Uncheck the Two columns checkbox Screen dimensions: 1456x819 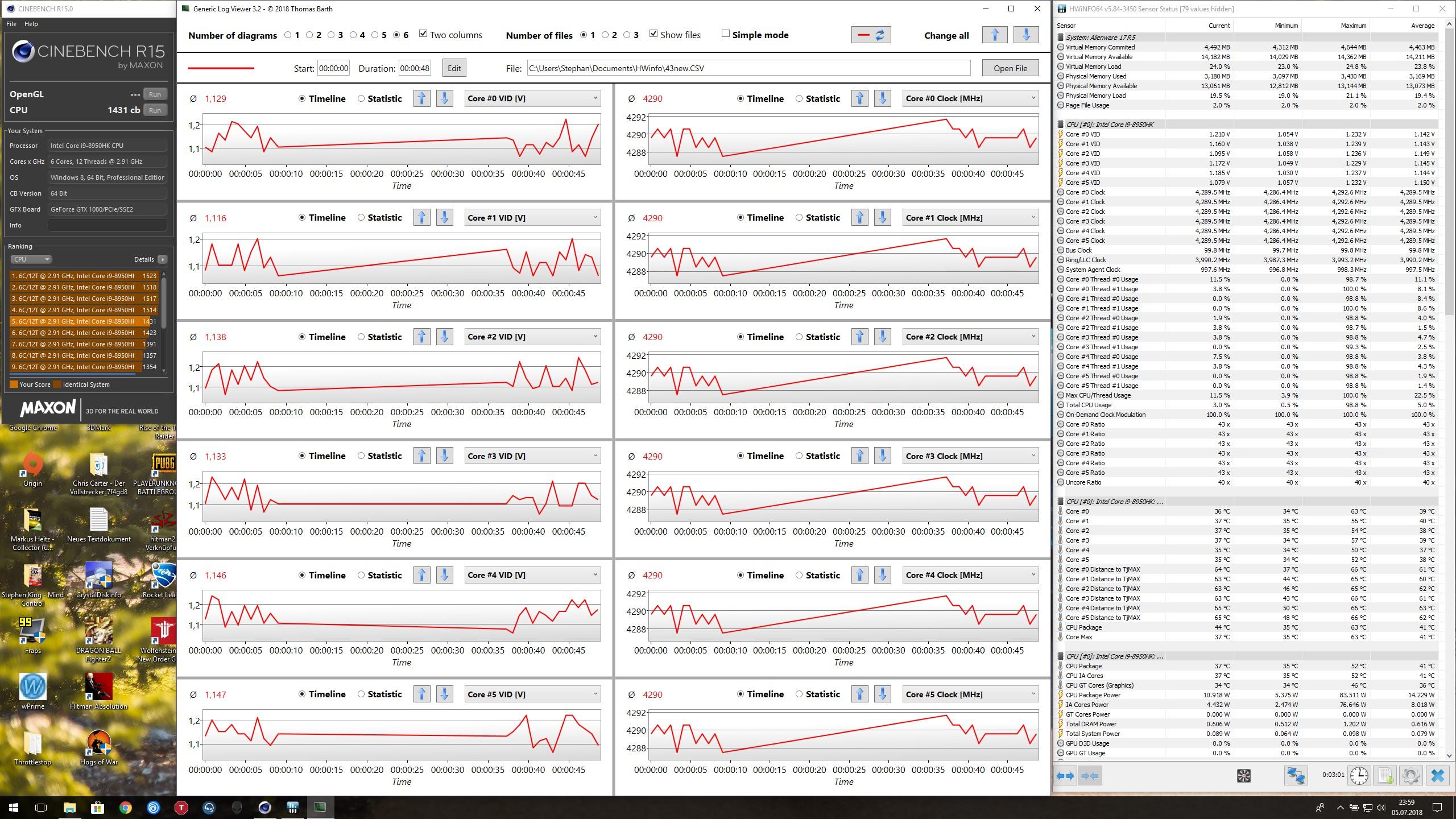[423, 34]
